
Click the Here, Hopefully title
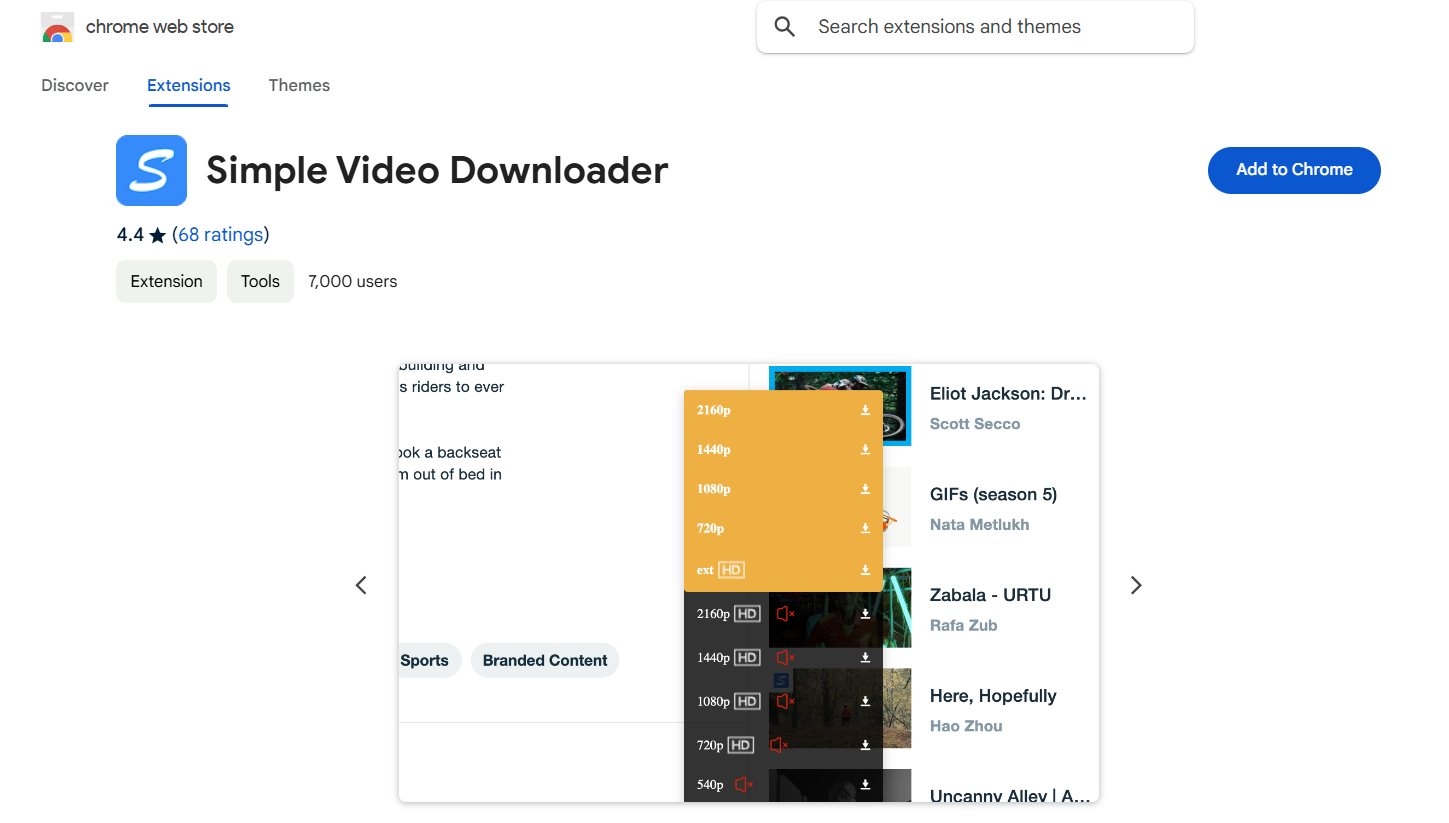993,696
